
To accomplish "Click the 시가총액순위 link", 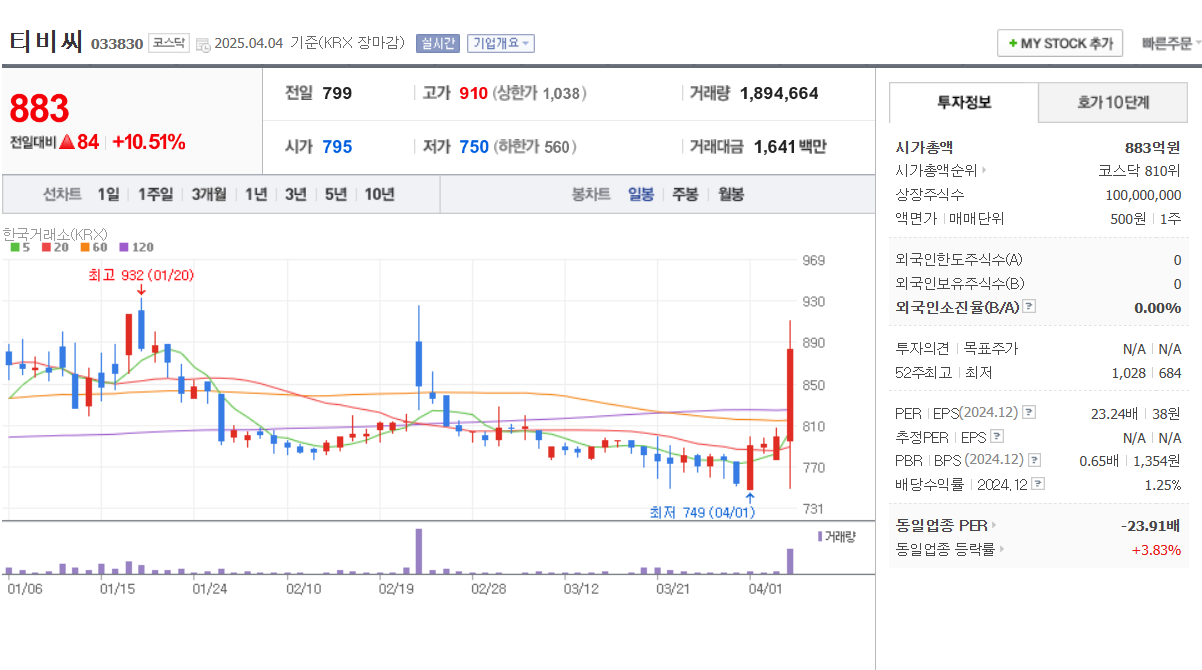I will coord(936,171).
